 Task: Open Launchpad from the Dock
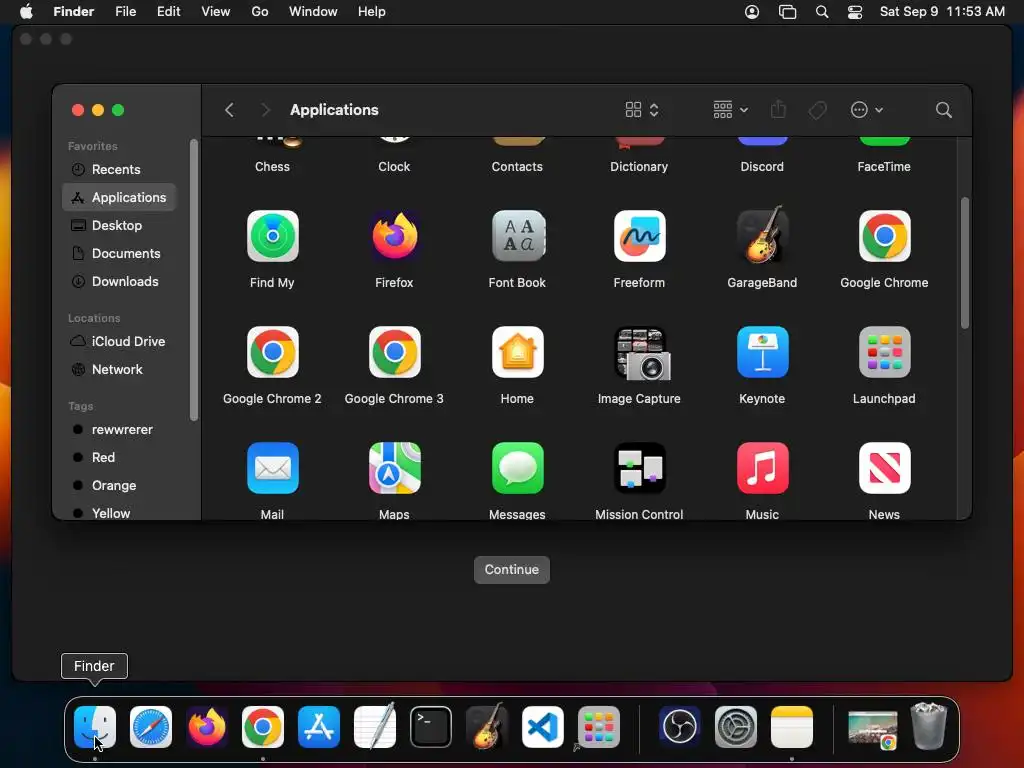point(599,726)
